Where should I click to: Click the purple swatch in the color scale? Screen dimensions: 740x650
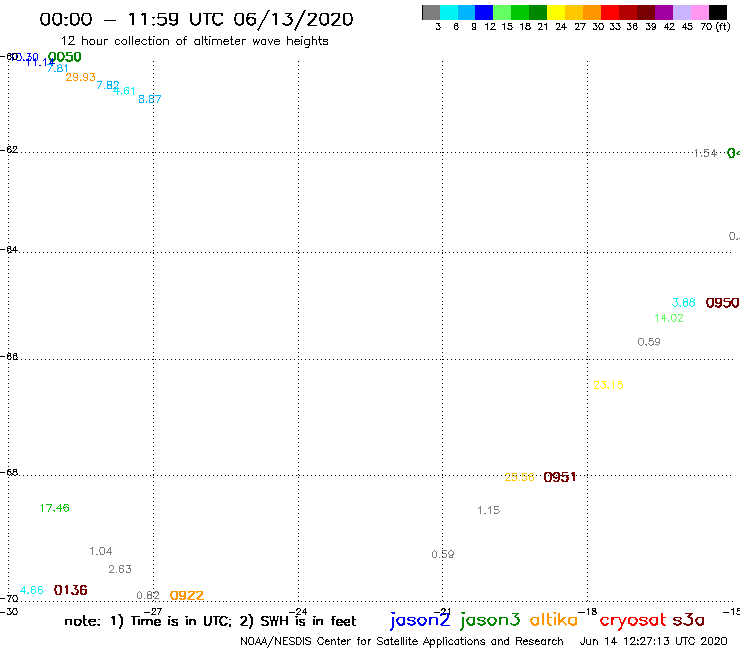coord(664,13)
